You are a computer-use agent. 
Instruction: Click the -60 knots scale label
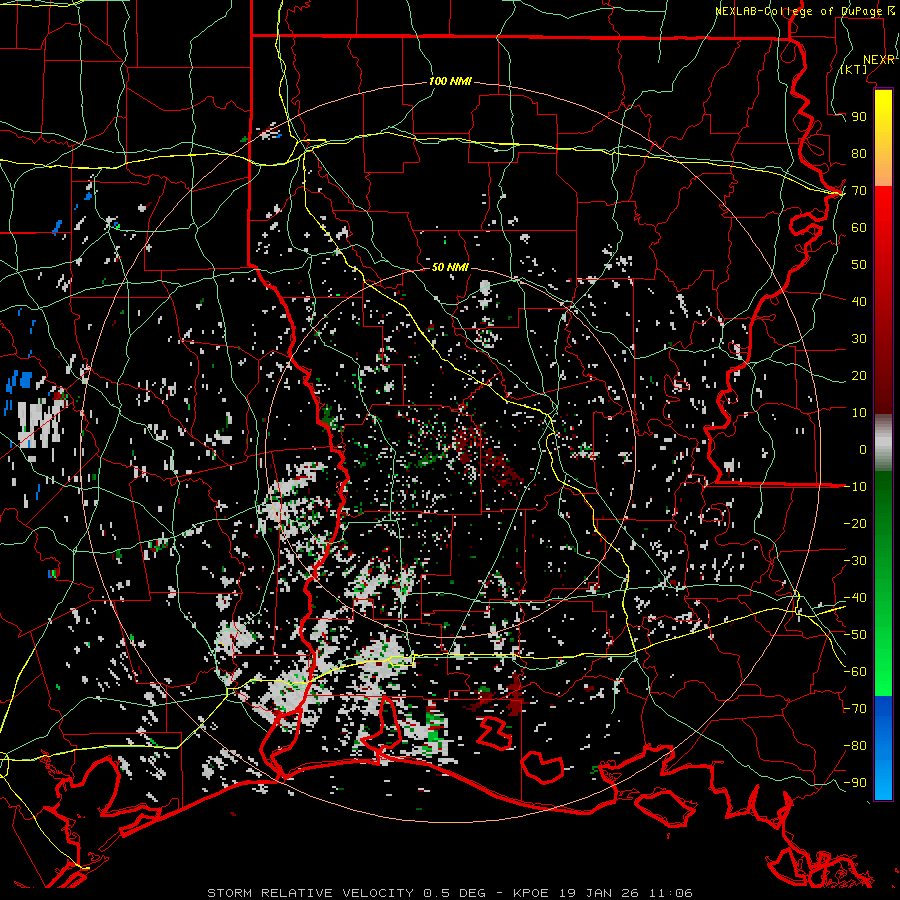click(x=855, y=672)
